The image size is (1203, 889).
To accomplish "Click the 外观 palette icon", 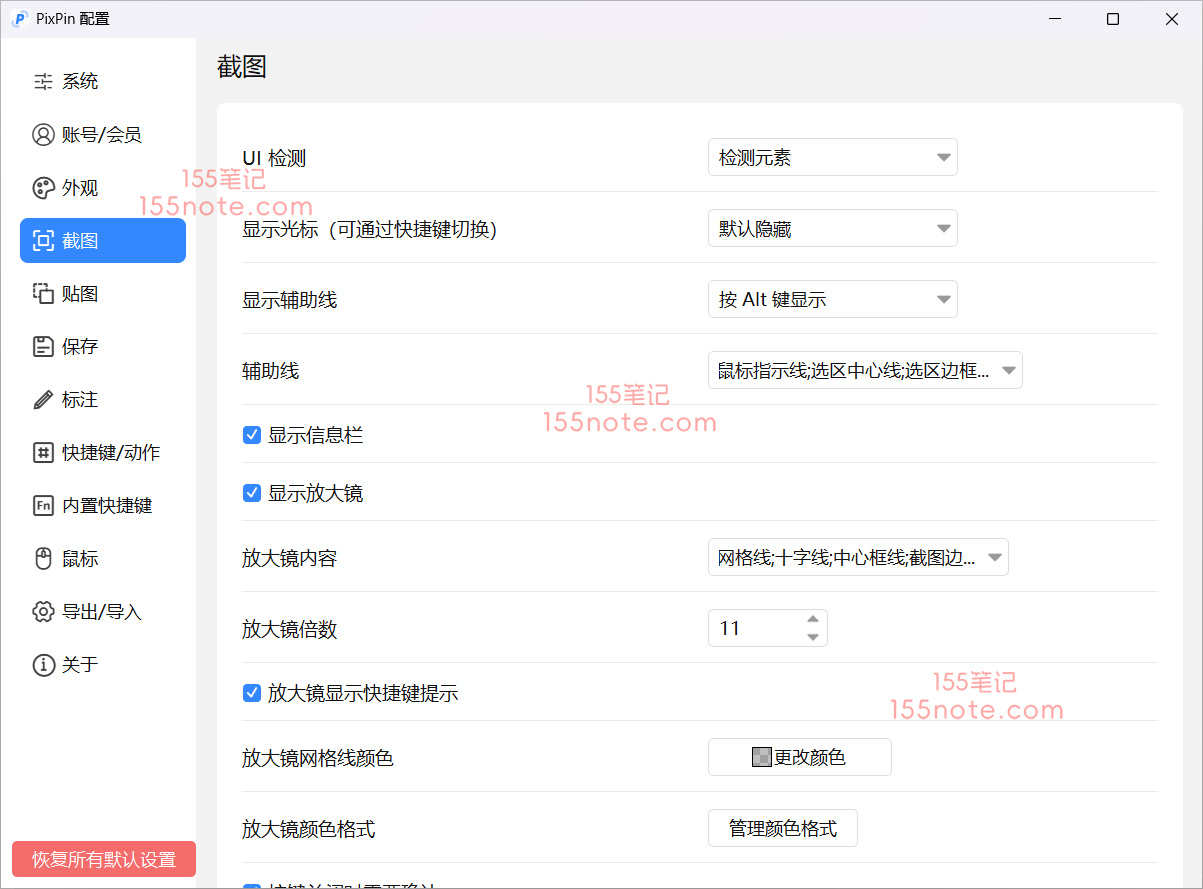I will pyautogui.click(x=43, y=188).
